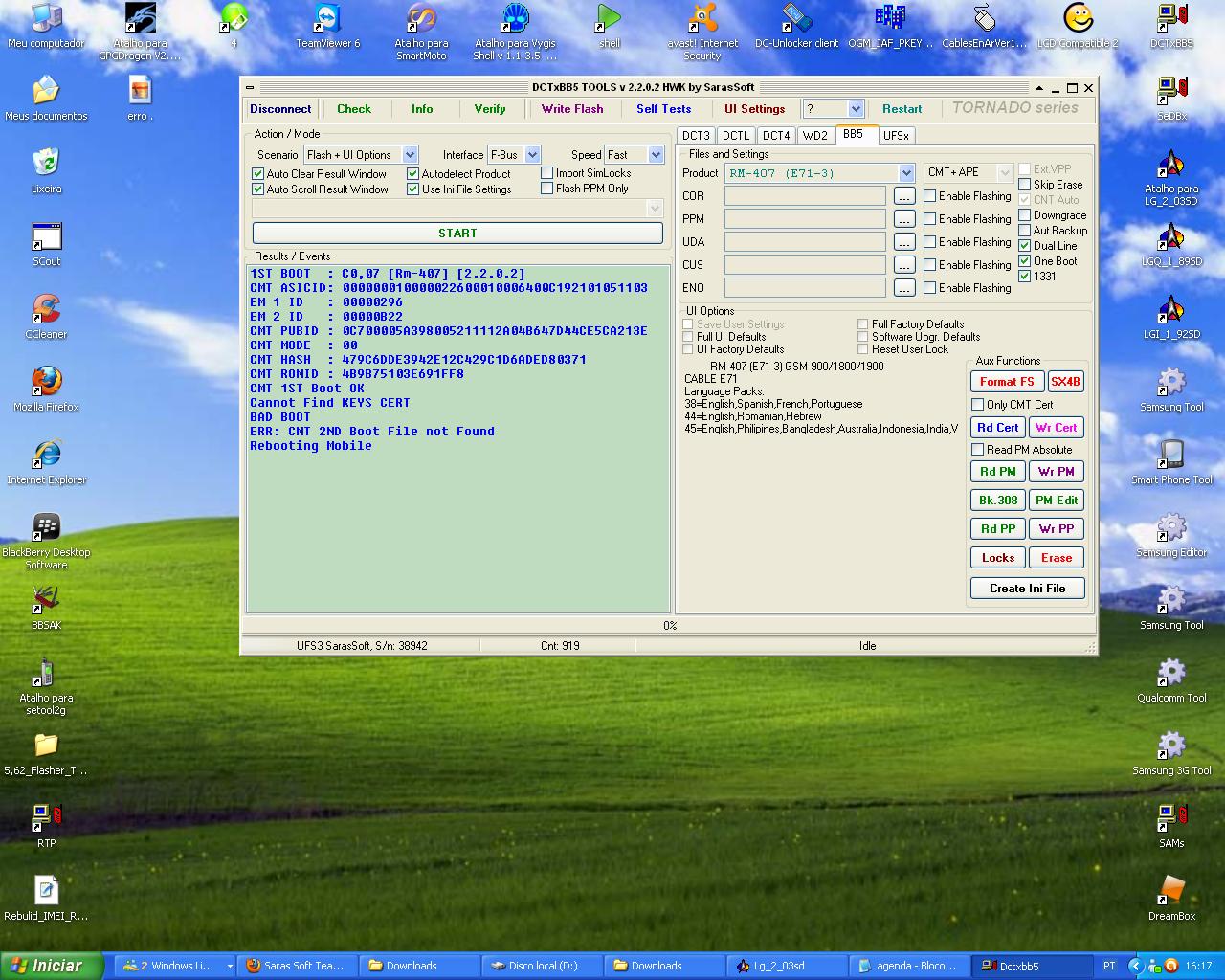This screenshot has height=980, width=1225.
Task: Click the Disconnect button
Action: [280, 109]
